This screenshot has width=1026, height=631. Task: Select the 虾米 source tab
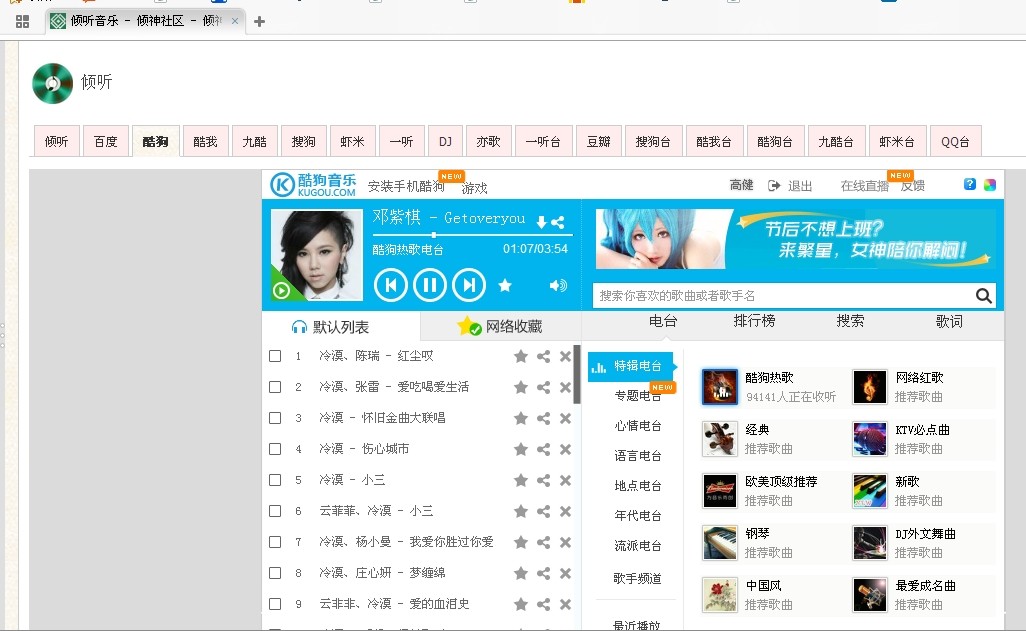click(x=351, y=142)
